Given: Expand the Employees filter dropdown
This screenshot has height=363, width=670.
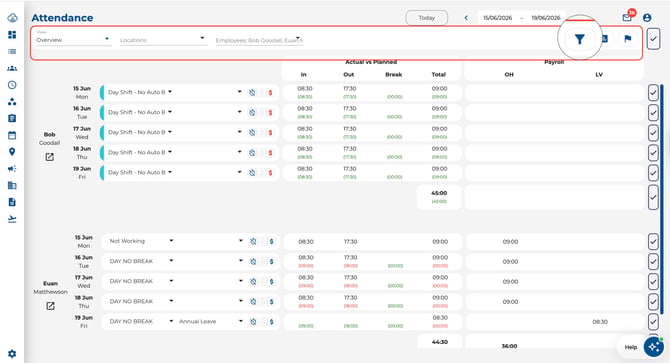Looking at the screenshot, I should coord(259,40).
